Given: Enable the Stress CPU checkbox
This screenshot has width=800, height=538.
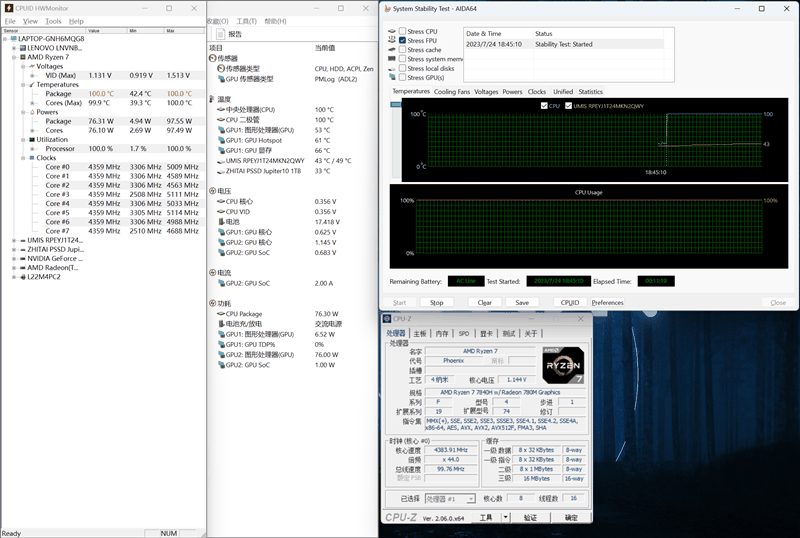Looking at the screenshot, I should pos(402,31).
